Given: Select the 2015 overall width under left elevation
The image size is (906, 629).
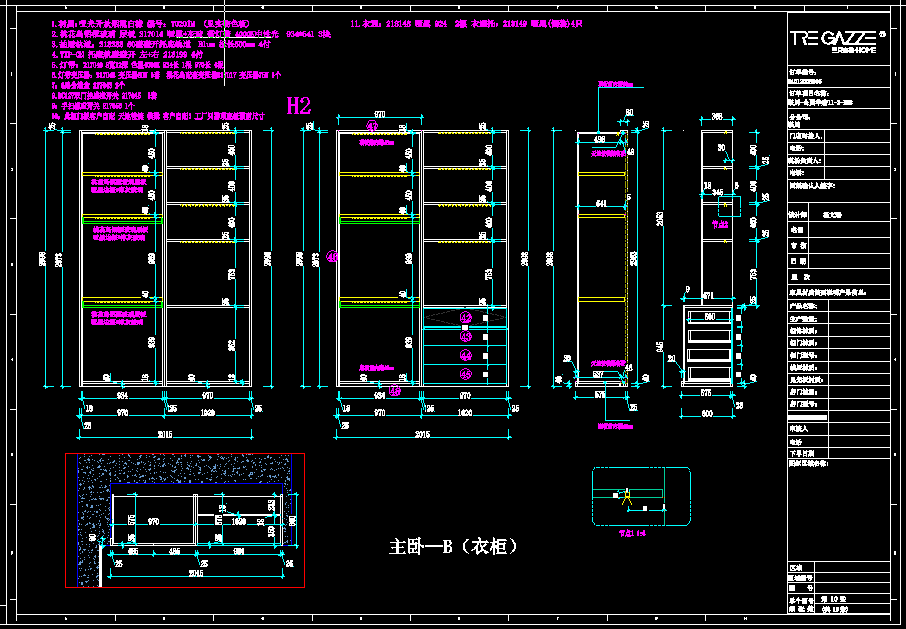Looking at the screenshot, I should (165, 434).
